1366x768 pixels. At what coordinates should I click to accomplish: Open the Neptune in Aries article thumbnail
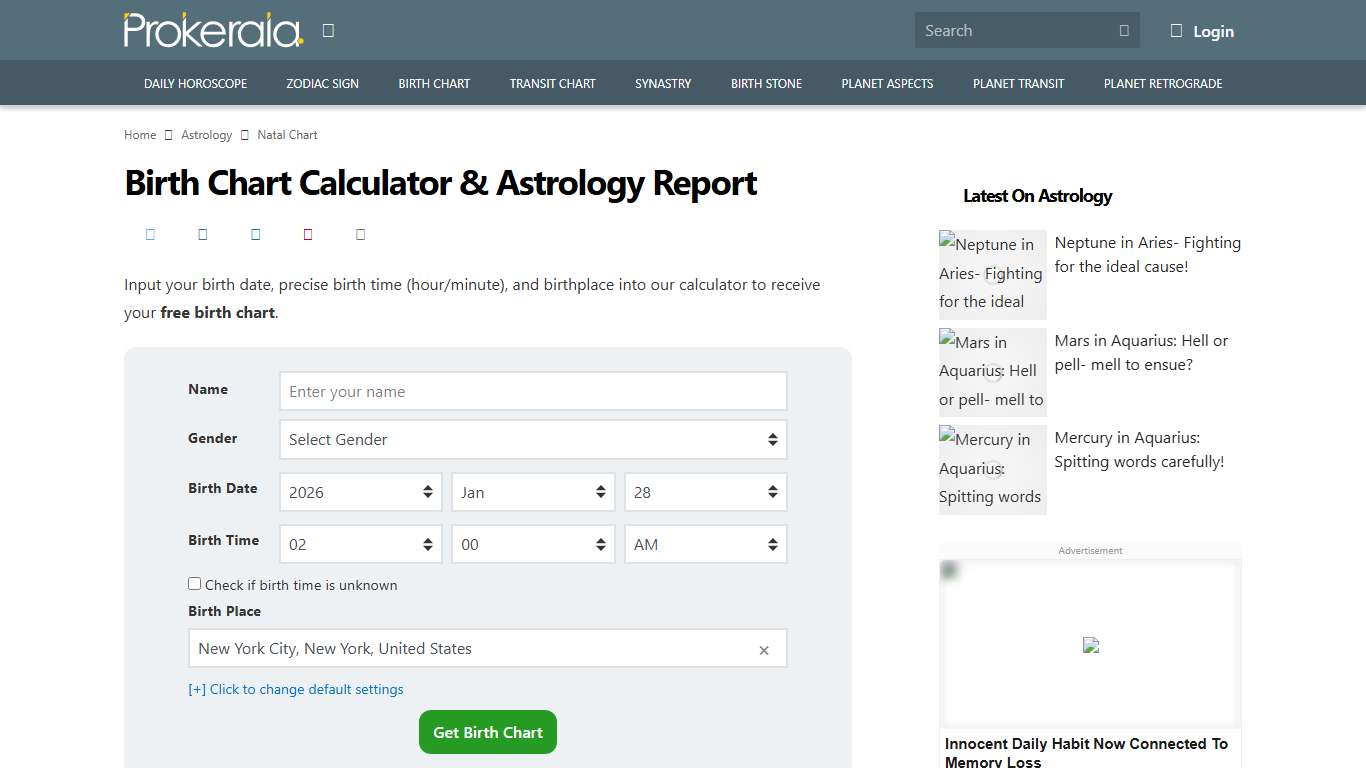[992, 273]
